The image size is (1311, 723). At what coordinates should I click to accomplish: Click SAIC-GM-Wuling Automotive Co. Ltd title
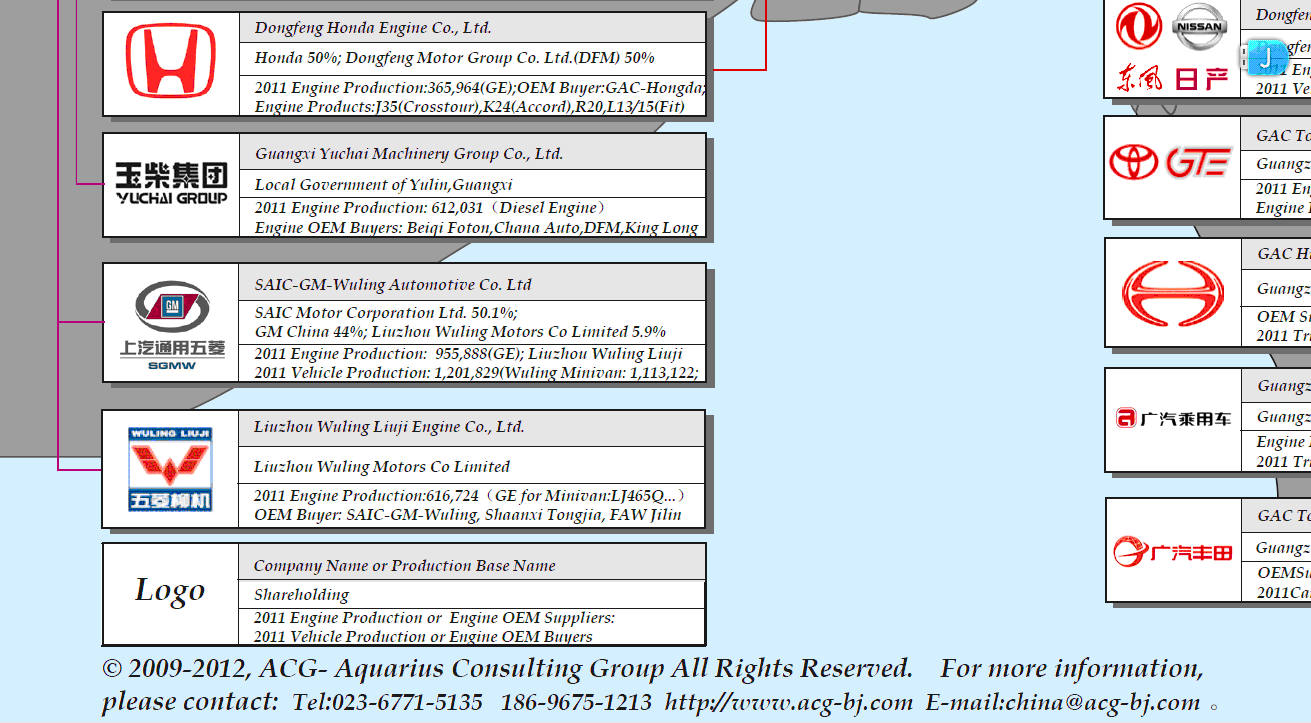click(x=393, y=285)
